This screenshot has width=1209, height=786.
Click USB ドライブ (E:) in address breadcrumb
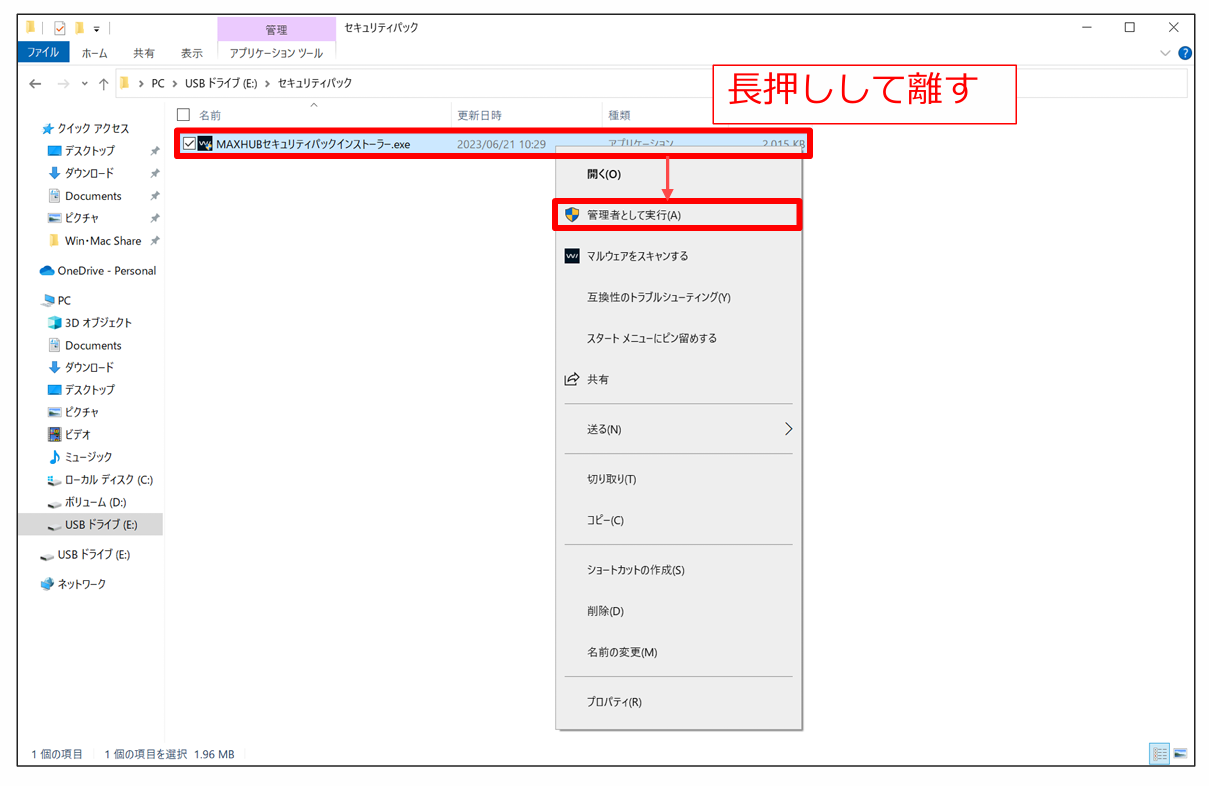click(221, 83)
